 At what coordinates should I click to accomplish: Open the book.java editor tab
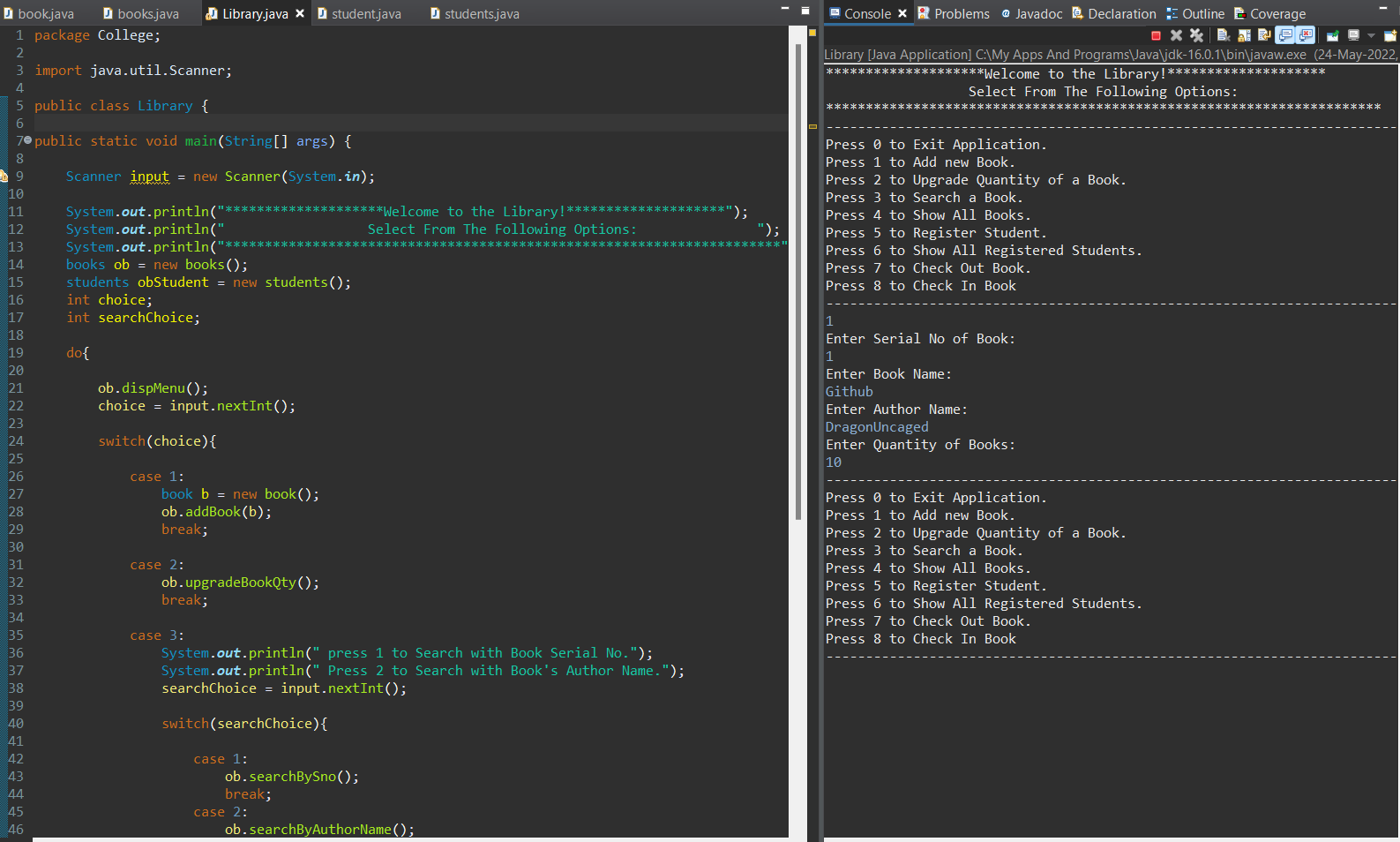(x=39, y=13)
